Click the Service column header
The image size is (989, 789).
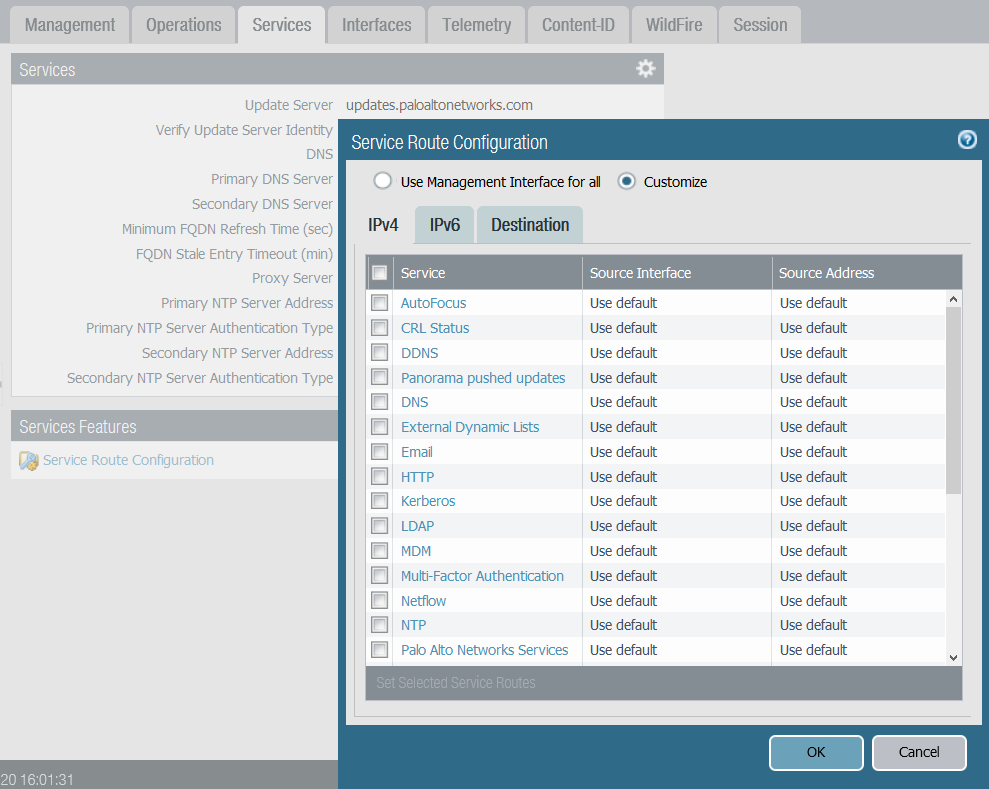coord(488,272)
